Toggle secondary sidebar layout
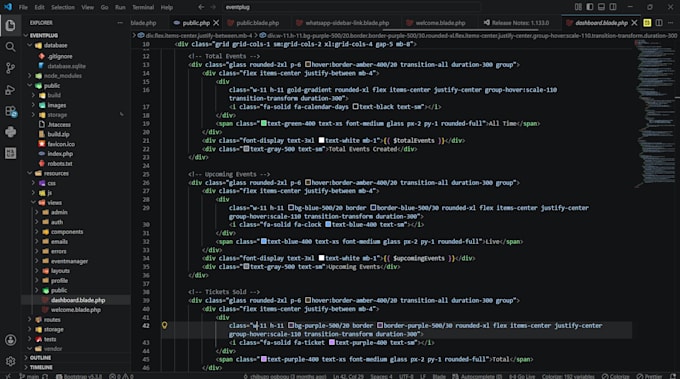 pyautogui.click(x=613, y=7)
